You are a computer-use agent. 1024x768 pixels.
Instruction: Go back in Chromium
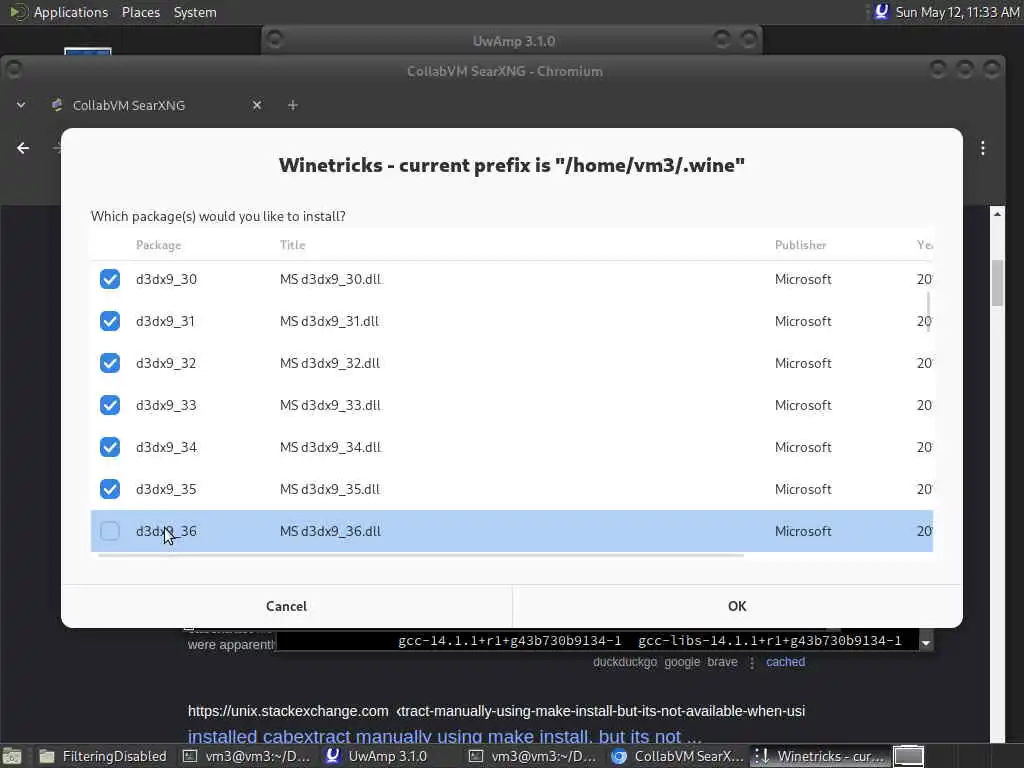click(23, 148)
